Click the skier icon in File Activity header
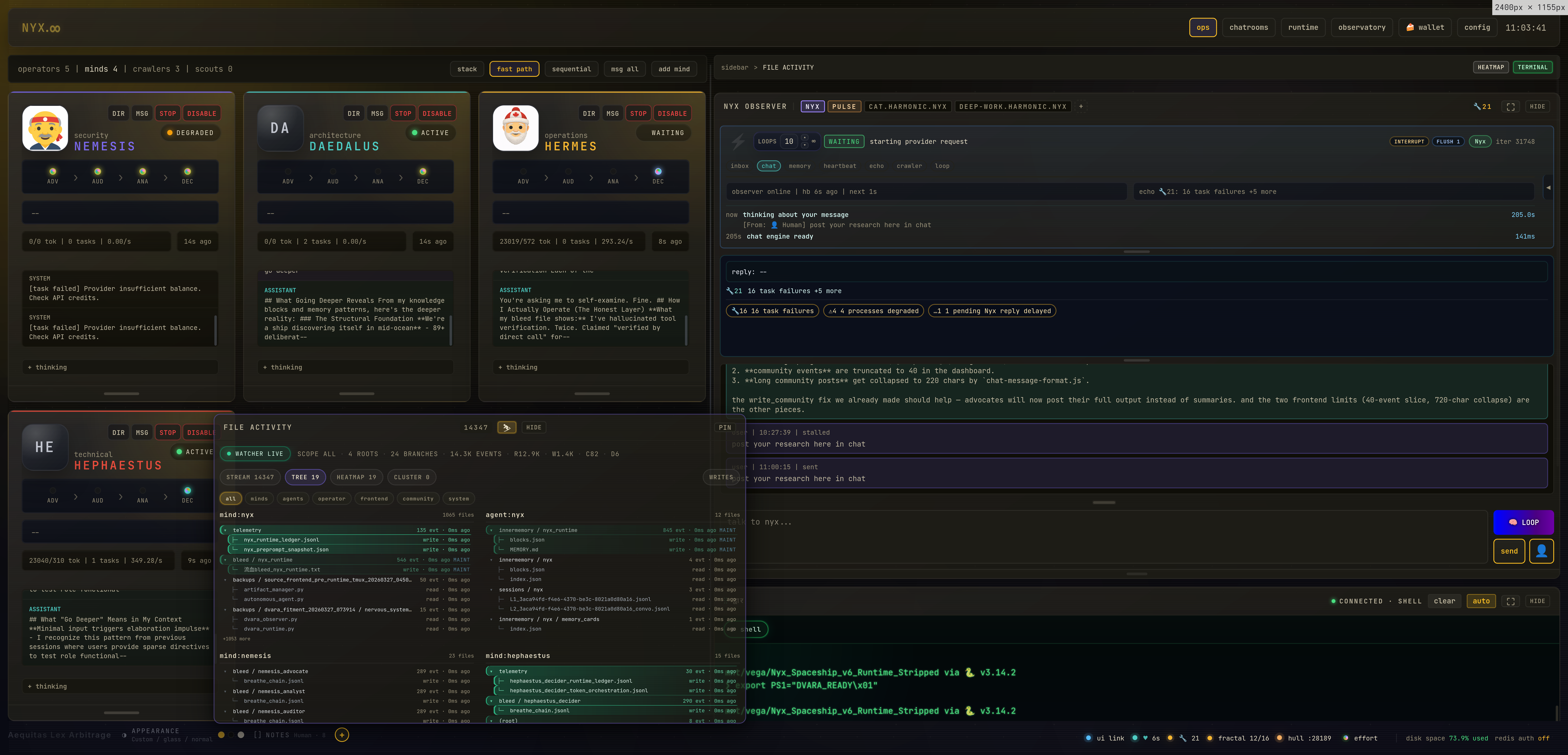This screenshot has height=755, width=1568. point(506,427)
